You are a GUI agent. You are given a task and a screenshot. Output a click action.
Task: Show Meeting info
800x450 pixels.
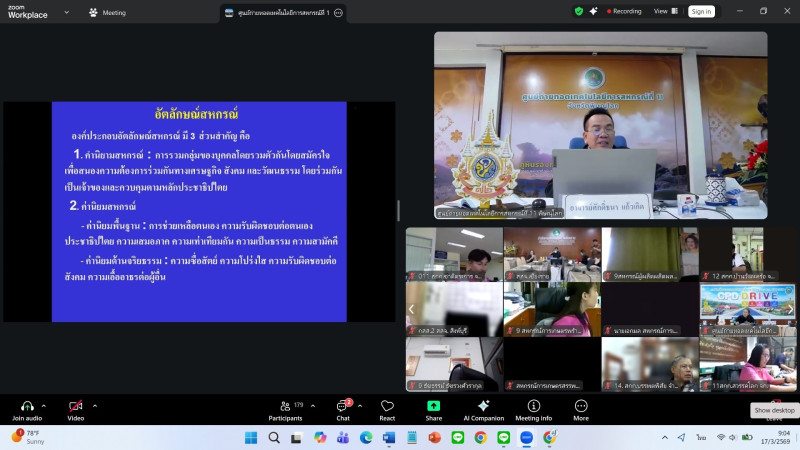click(533, 406)
